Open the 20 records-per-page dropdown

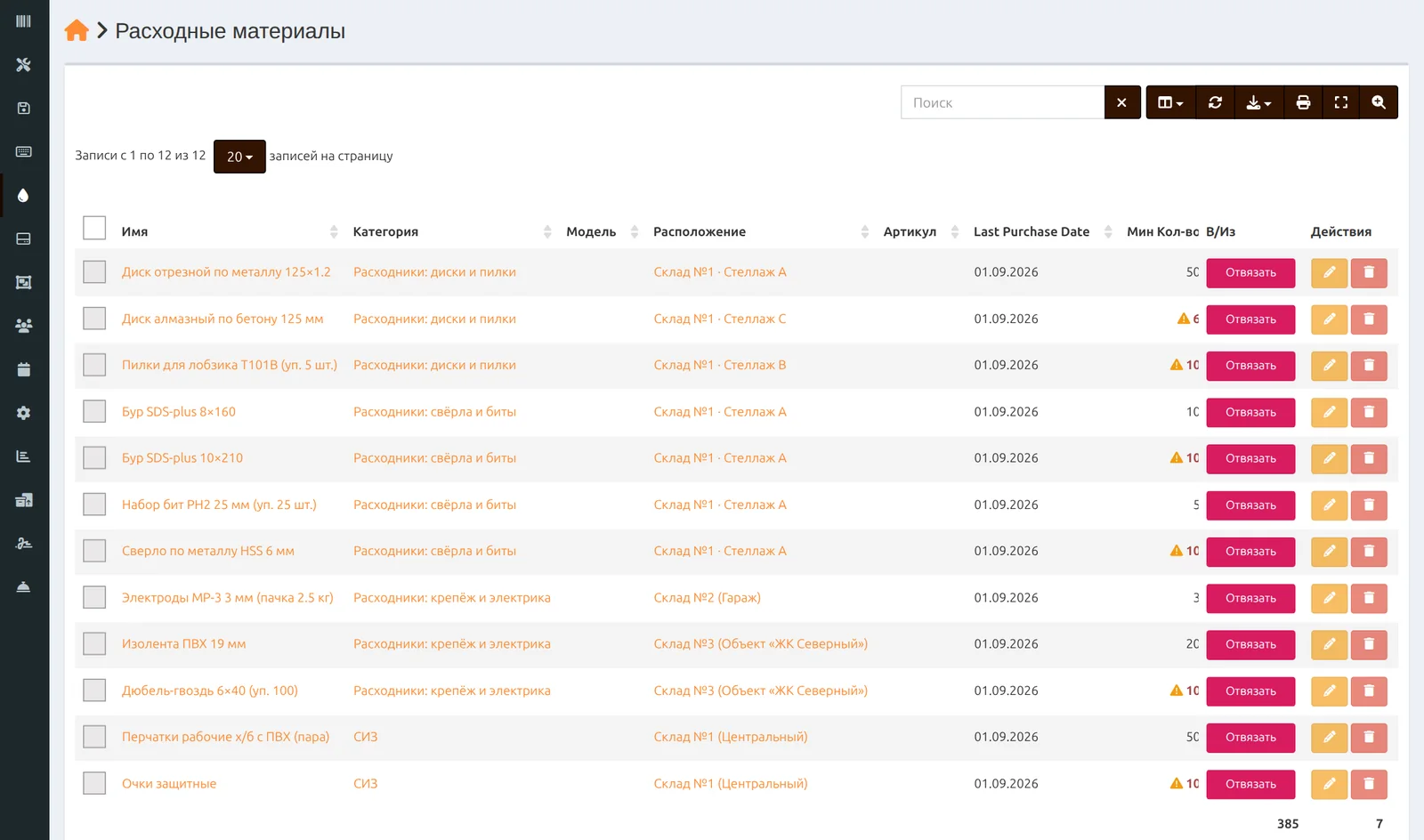pyautogui.click(x=239, y=157)
